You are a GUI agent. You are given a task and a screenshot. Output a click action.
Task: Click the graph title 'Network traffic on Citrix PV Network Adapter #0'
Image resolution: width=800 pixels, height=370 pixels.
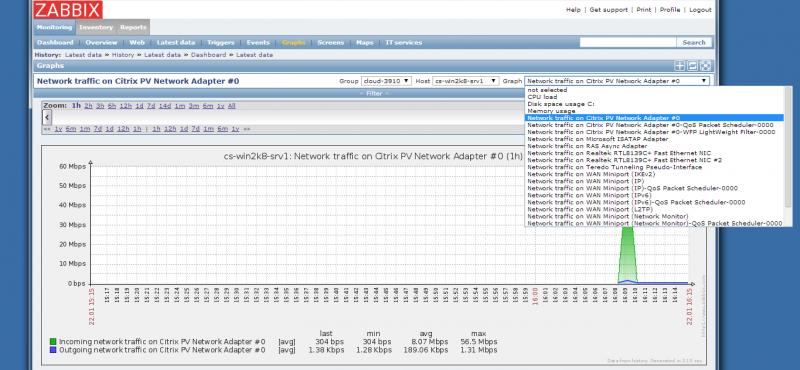[138, 81]
